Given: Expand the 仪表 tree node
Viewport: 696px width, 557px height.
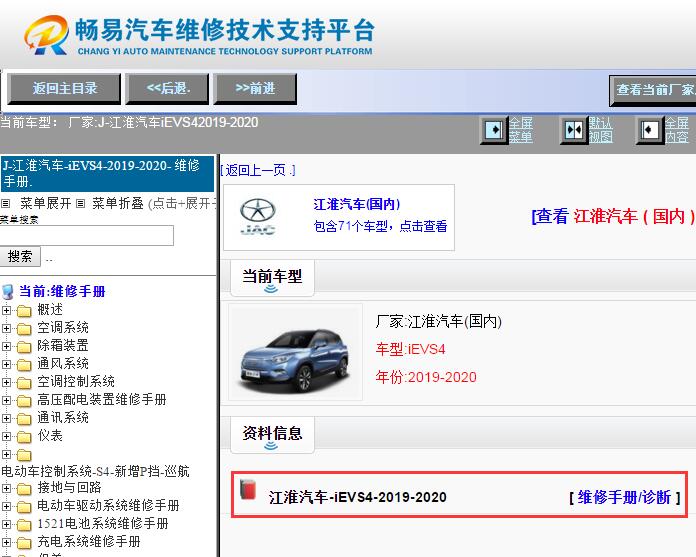Looking at the screenshot, I should click(x=6, y=436).
